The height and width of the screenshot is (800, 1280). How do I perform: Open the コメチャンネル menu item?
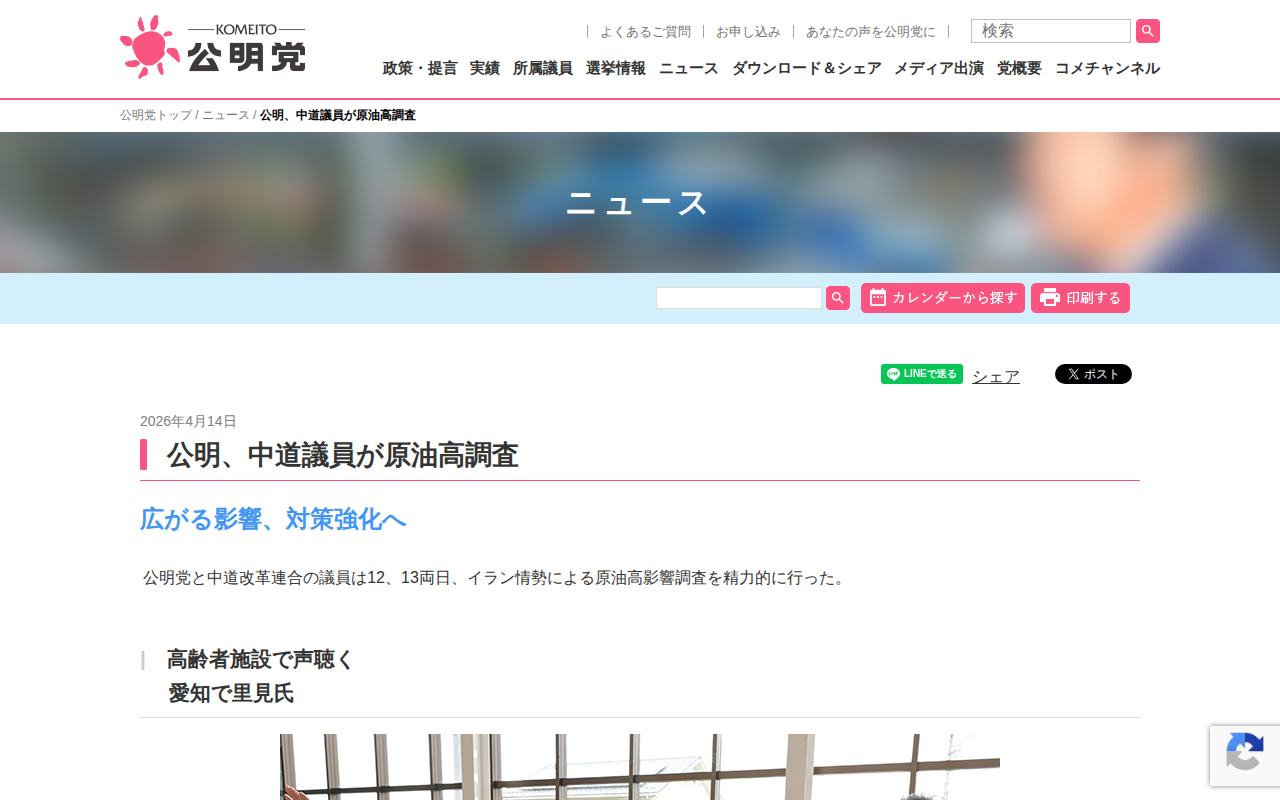click(x=1107, y=68)
